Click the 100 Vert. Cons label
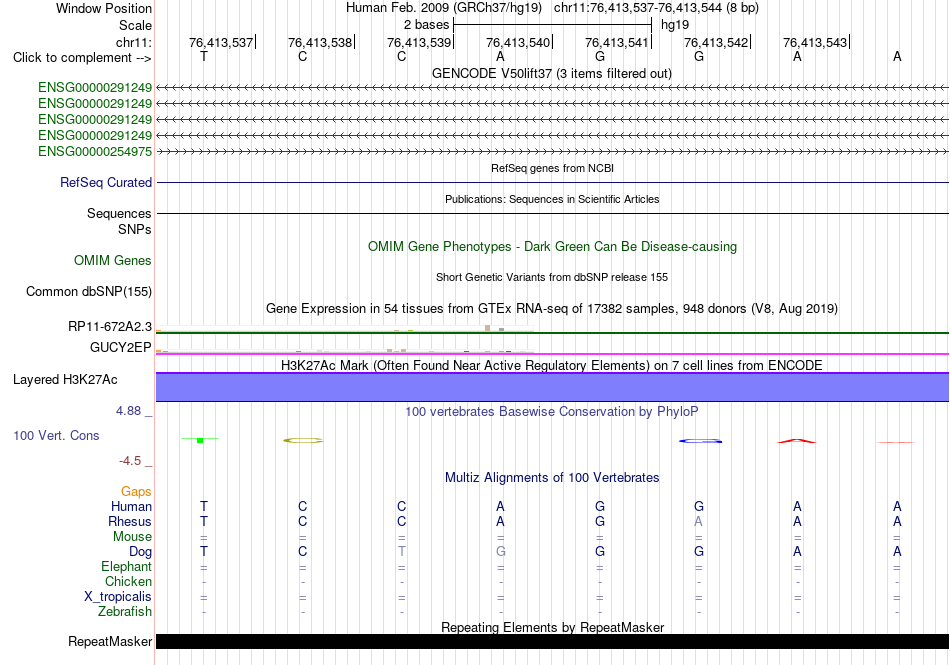Screen dimensions: 950x665 pos(56,435)
